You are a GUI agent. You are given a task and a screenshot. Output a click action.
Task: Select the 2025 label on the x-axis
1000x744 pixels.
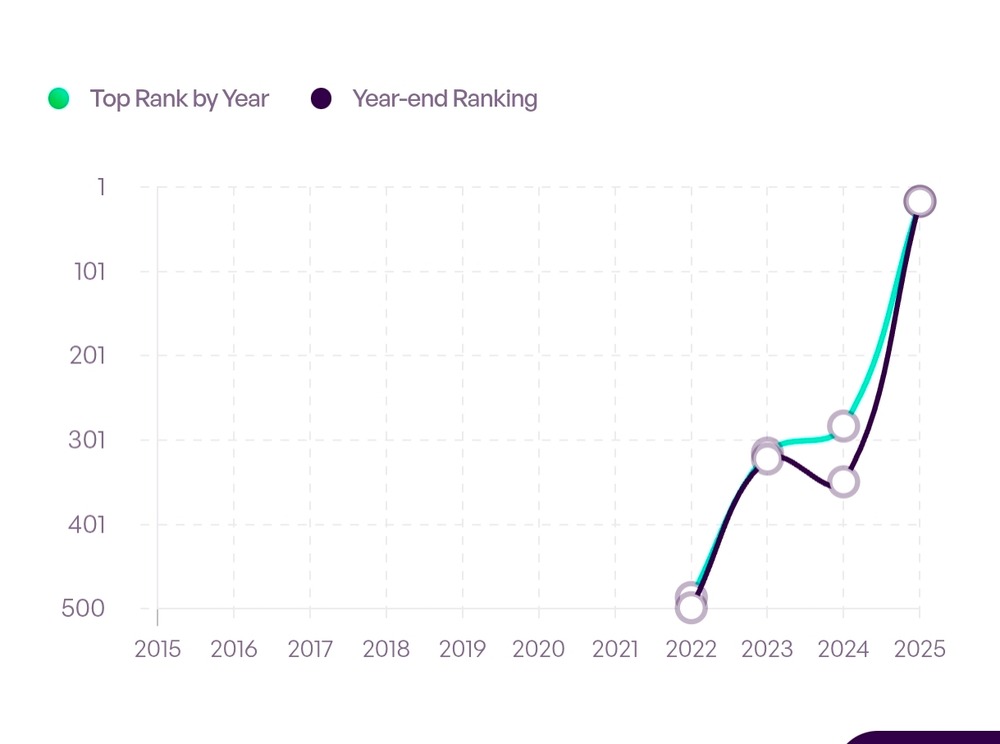click(920, 648)
